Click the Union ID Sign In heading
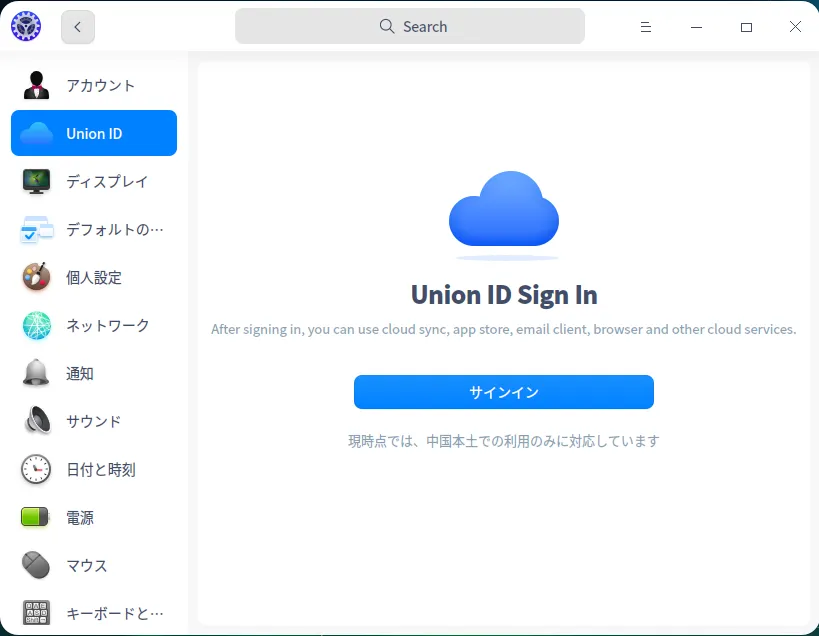The image size is (819, 636). [x=504, y=295]
